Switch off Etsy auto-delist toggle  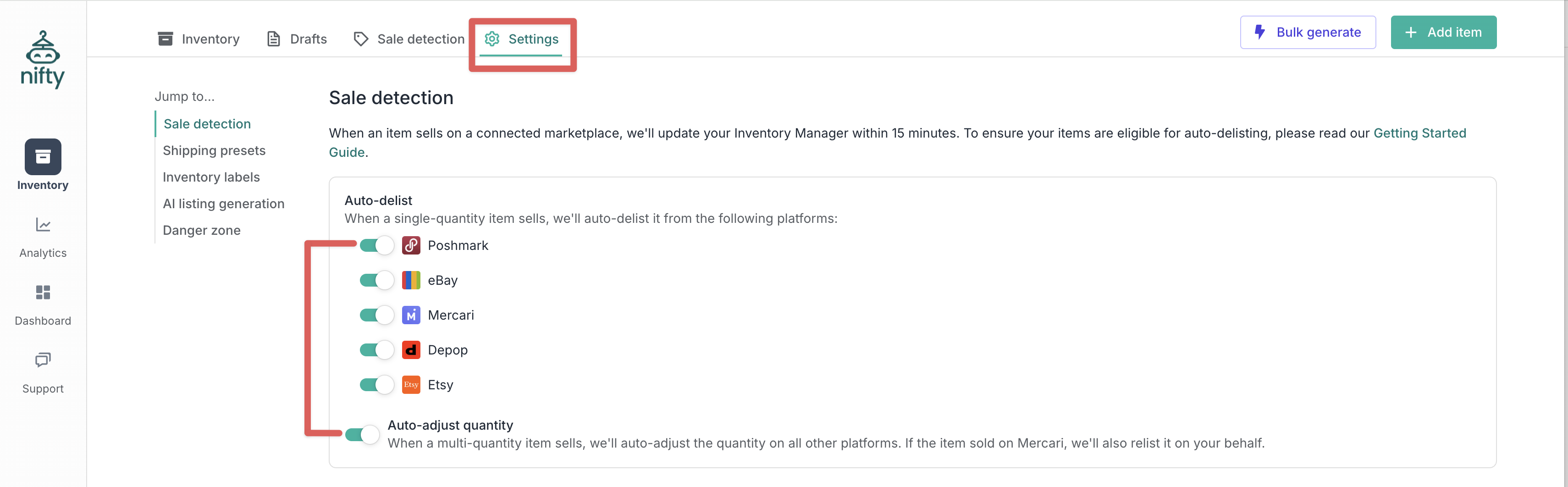click(x=376, y=385)
